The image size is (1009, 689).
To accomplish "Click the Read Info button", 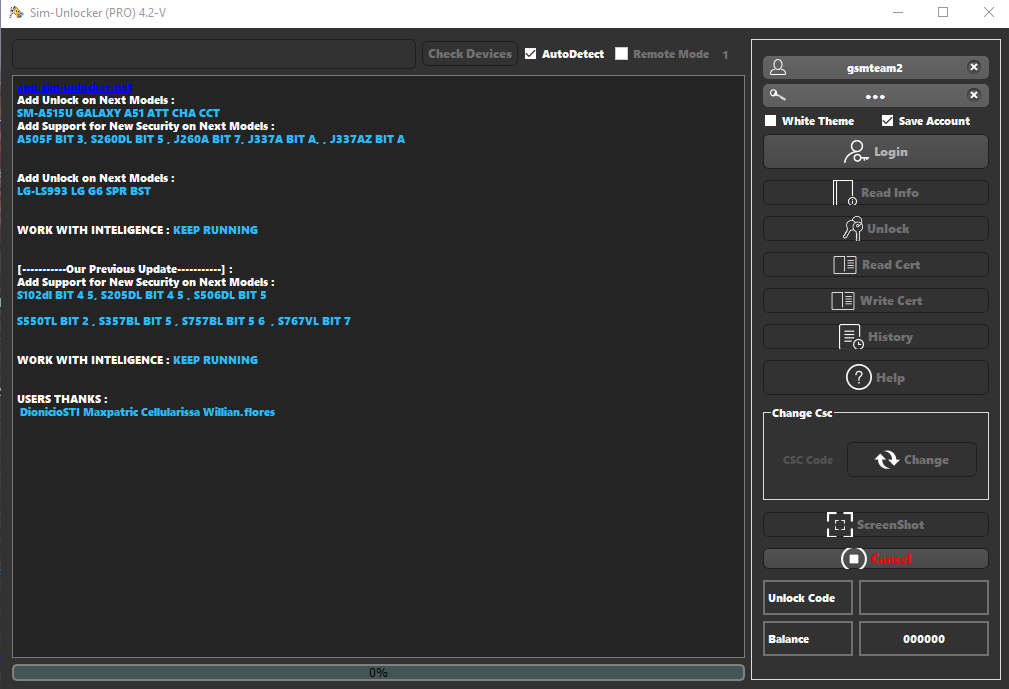I will pyautogui.click(x=875, y=192).
